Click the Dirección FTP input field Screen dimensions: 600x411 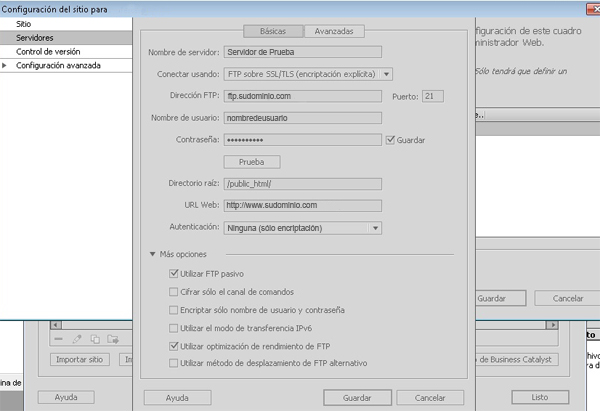303,96
